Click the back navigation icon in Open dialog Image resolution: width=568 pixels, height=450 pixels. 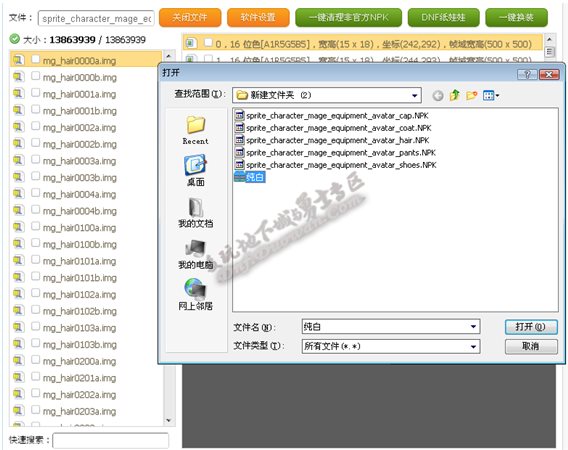[x=438, y=96]
